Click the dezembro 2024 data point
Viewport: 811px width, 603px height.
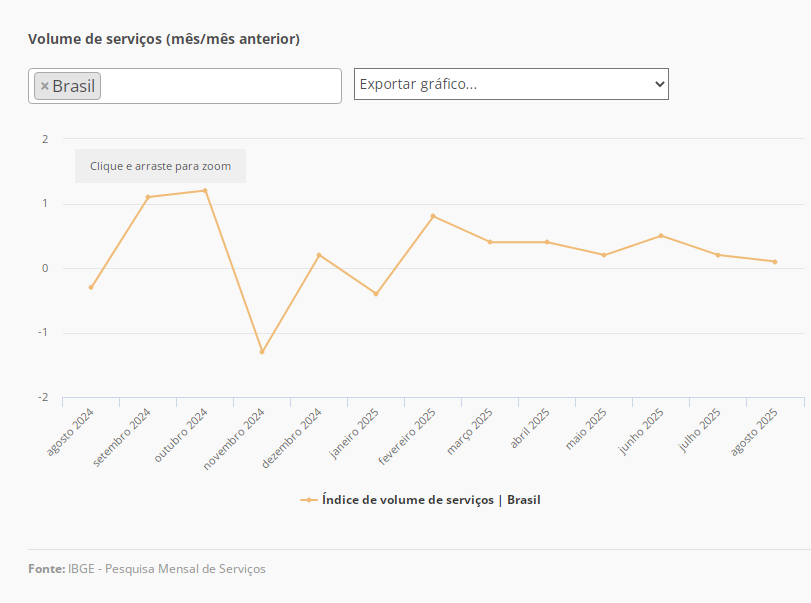(x=319, y=255)
